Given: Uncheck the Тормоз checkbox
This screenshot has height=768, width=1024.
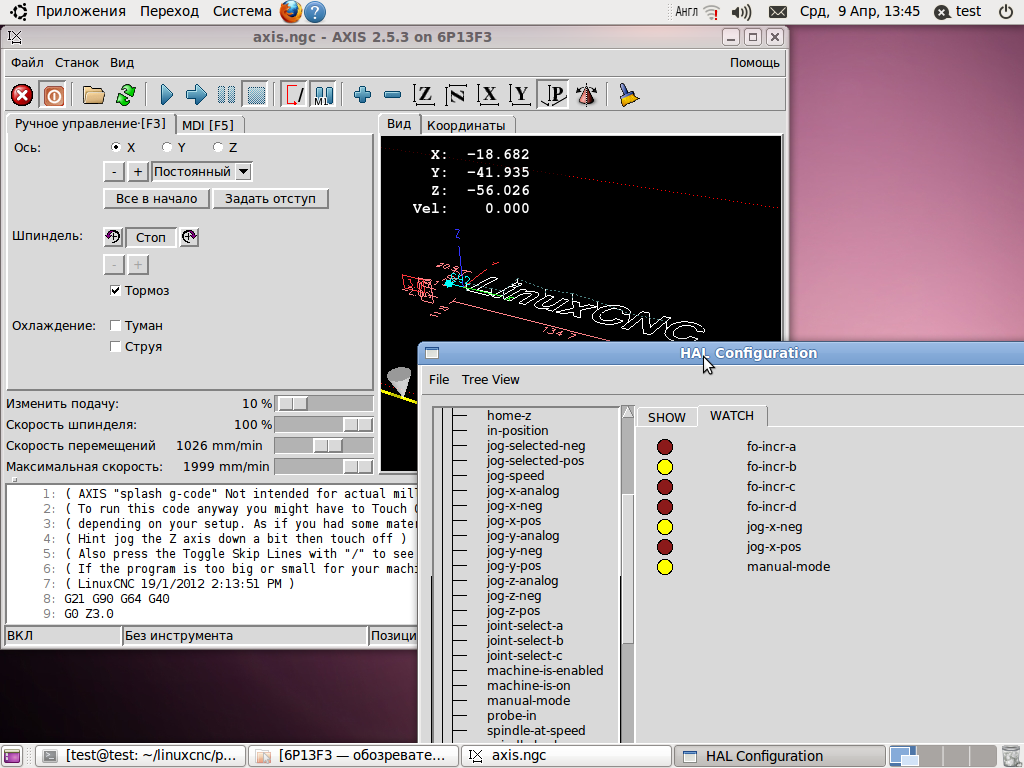Looking at the screenshot, I should pos(116,291).
